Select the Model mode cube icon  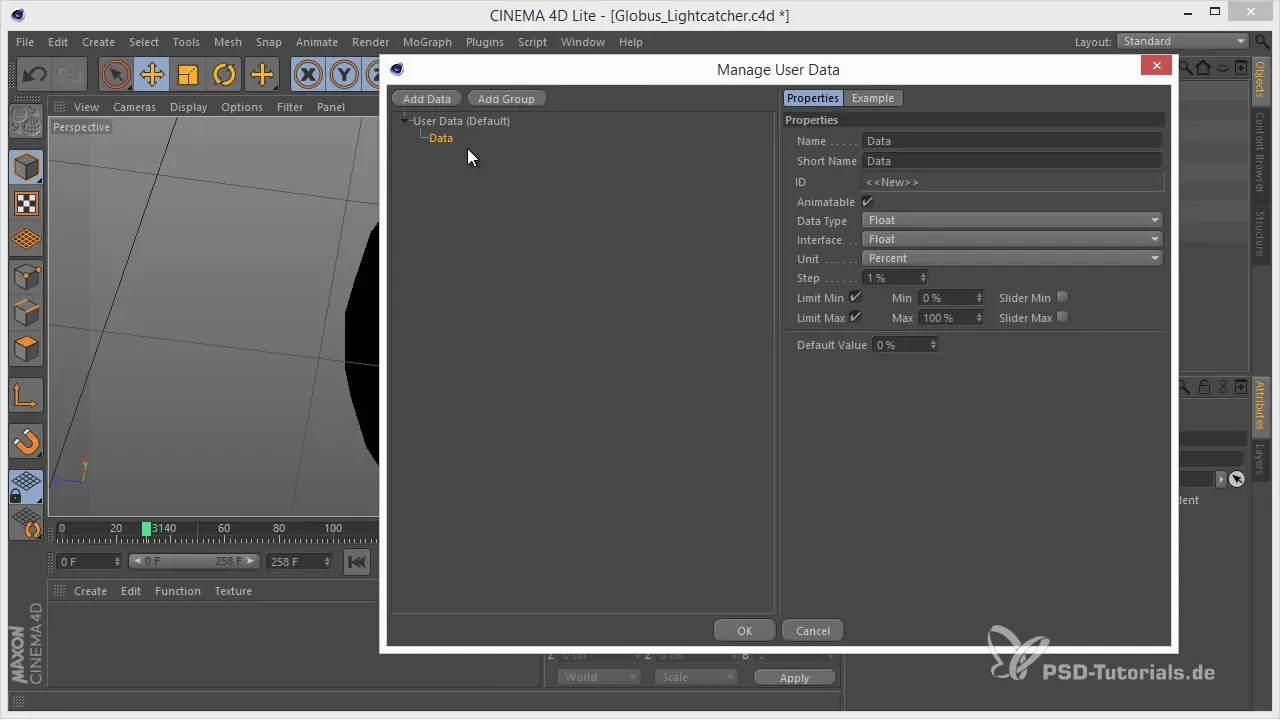26,167
